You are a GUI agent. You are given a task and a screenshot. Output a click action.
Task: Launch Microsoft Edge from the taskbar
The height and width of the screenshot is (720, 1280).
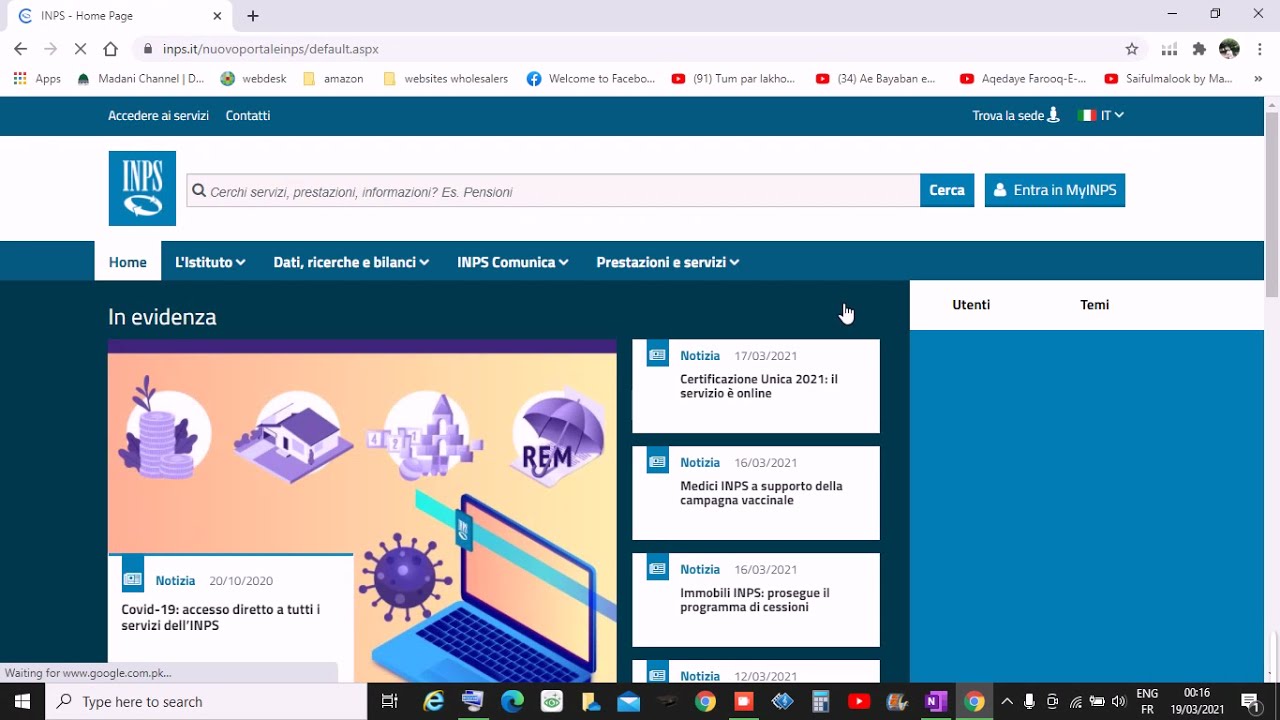(512, 701)
